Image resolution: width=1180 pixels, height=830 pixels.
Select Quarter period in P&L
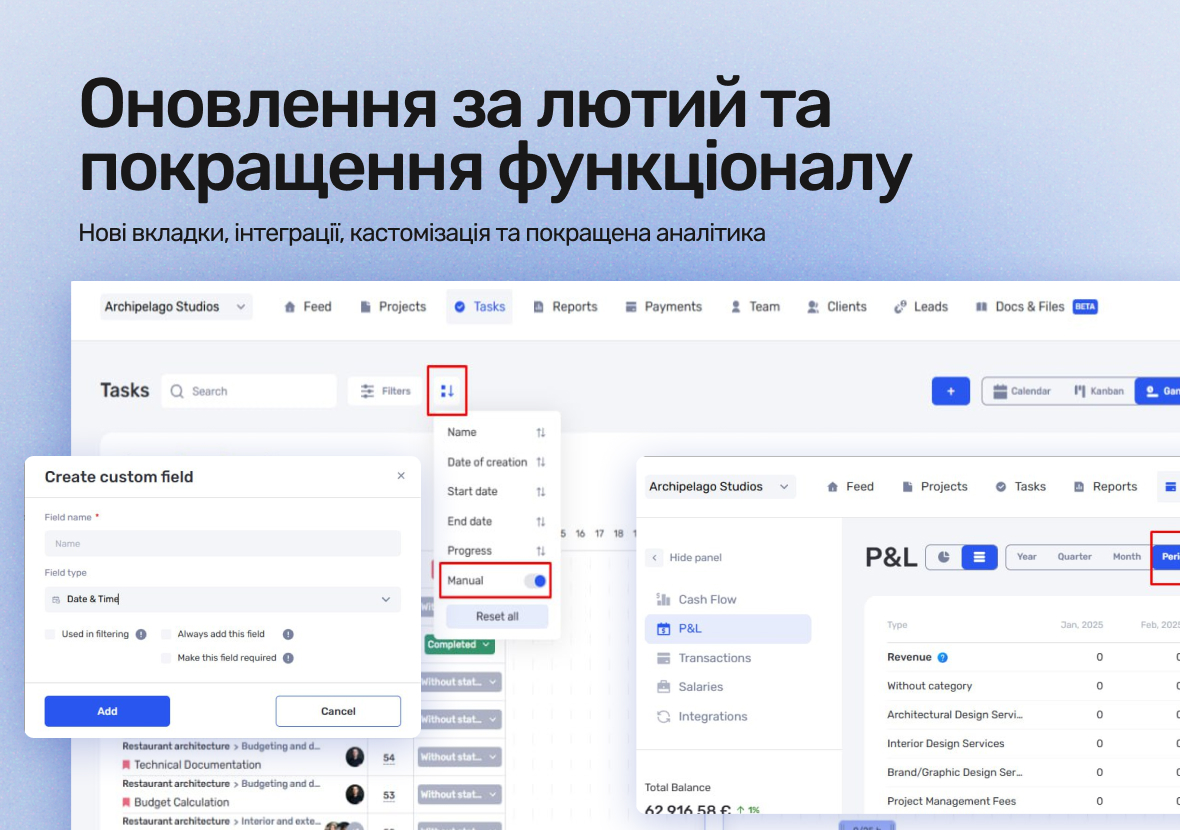pos(1074,557)
